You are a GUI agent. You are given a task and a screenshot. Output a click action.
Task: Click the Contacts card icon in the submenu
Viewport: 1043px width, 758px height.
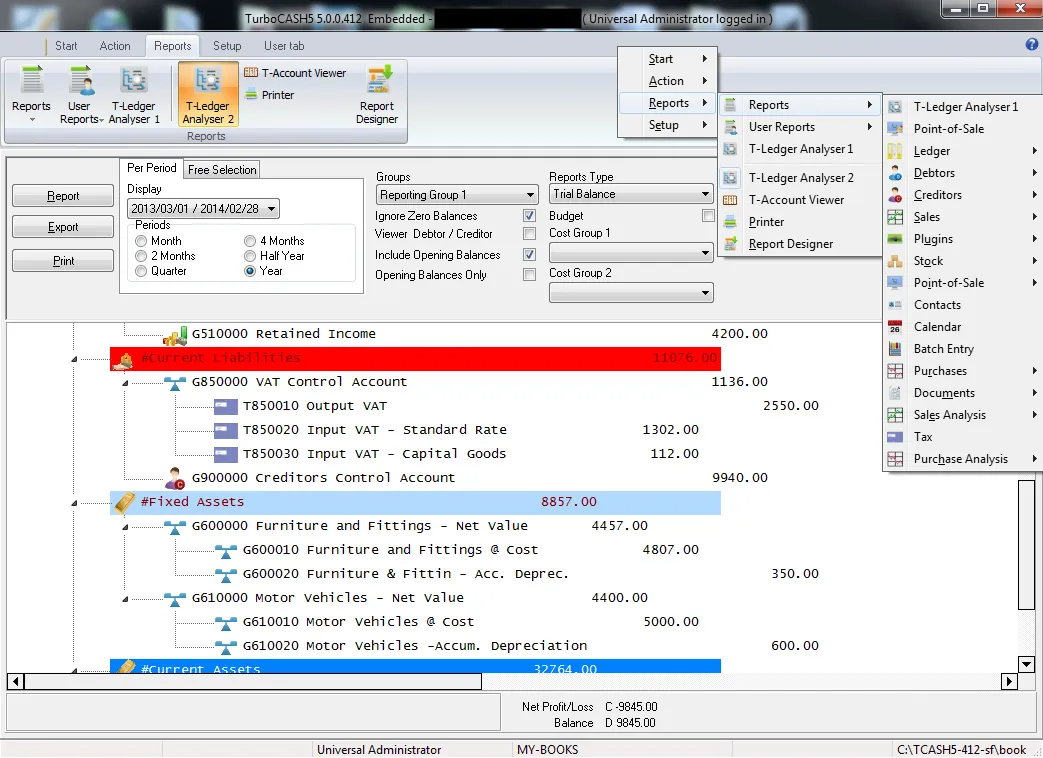[x=895, y=305]
